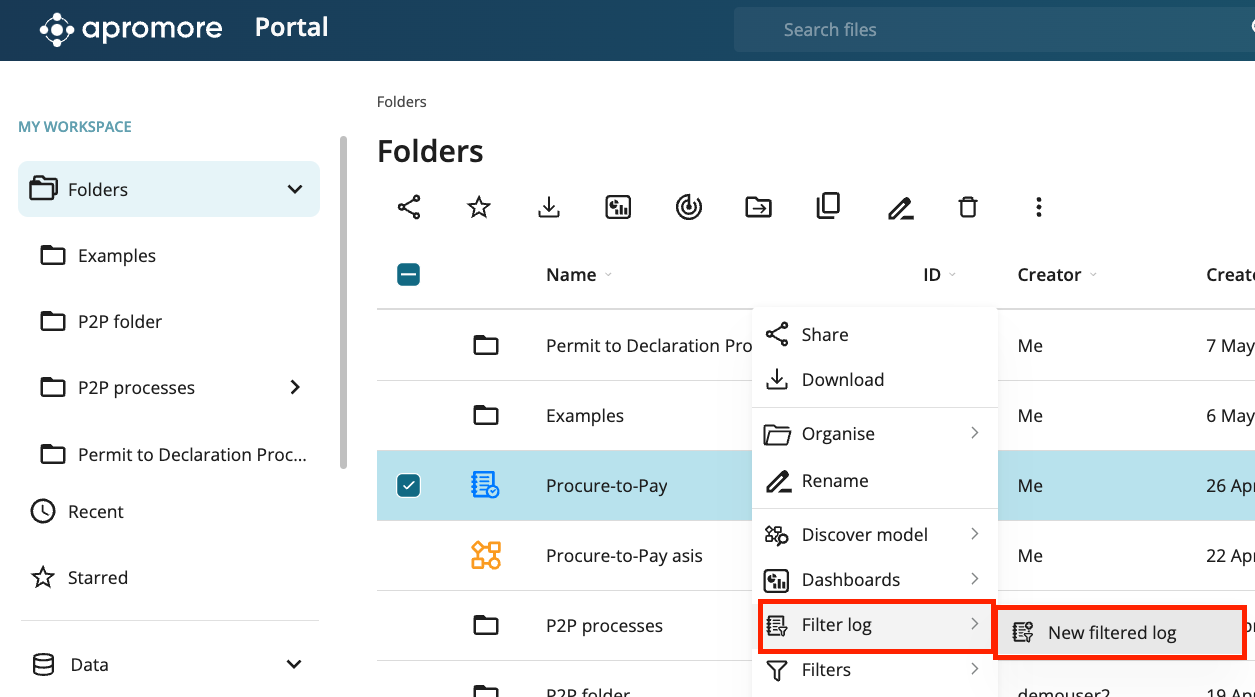1255x697 pixels.
Task: Collapse the Folders section in sidebar
Action: (295, 189)
